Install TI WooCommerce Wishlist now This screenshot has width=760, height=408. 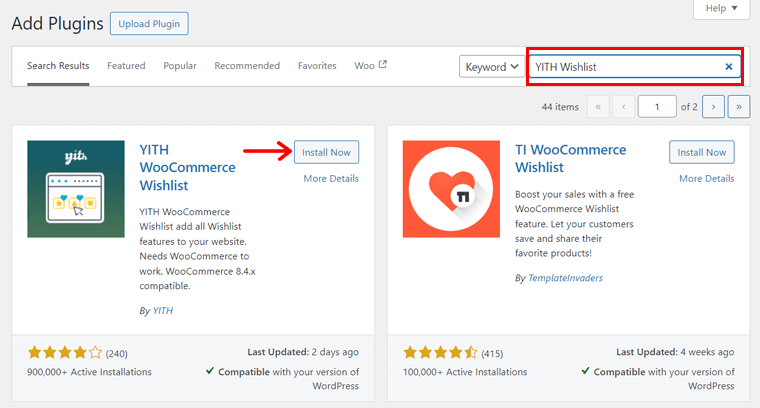(702, 152)
